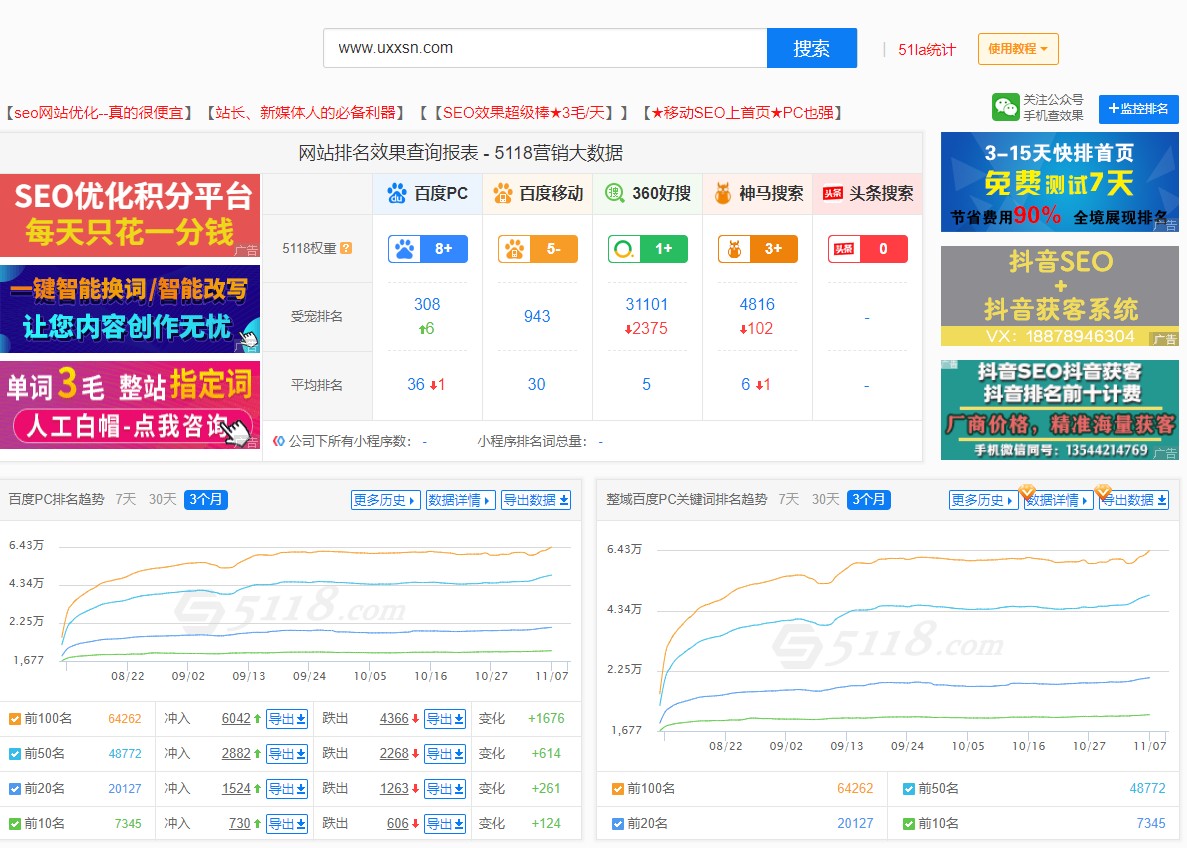
Task: Click the Toutiao weight 0 badge
Action: [868, 249]
